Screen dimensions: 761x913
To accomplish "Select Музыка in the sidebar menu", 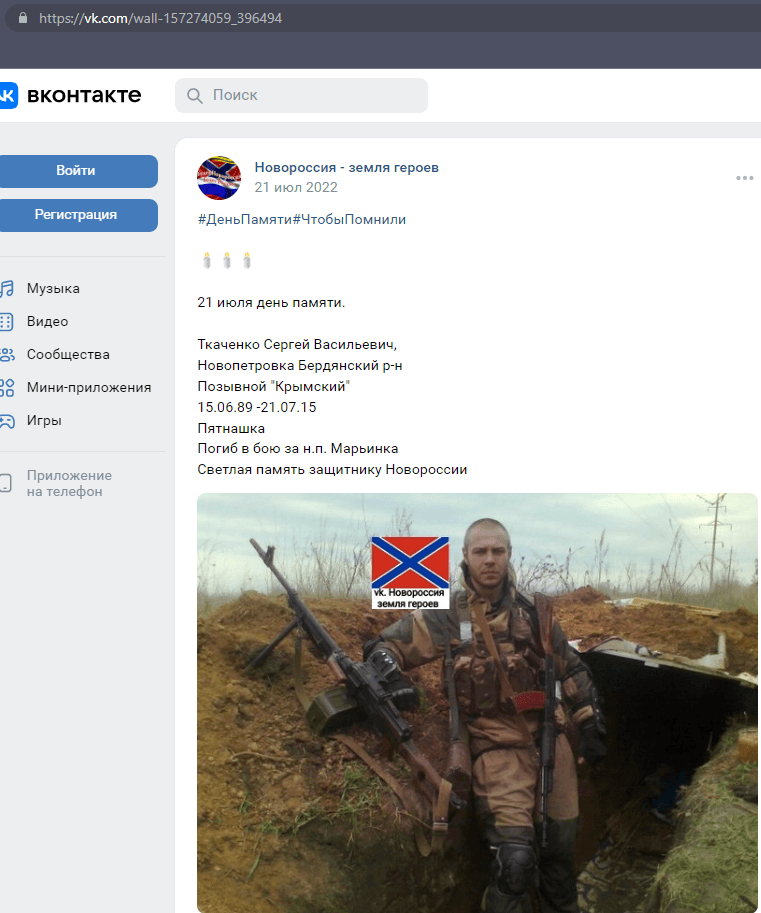I will [53, 288].
